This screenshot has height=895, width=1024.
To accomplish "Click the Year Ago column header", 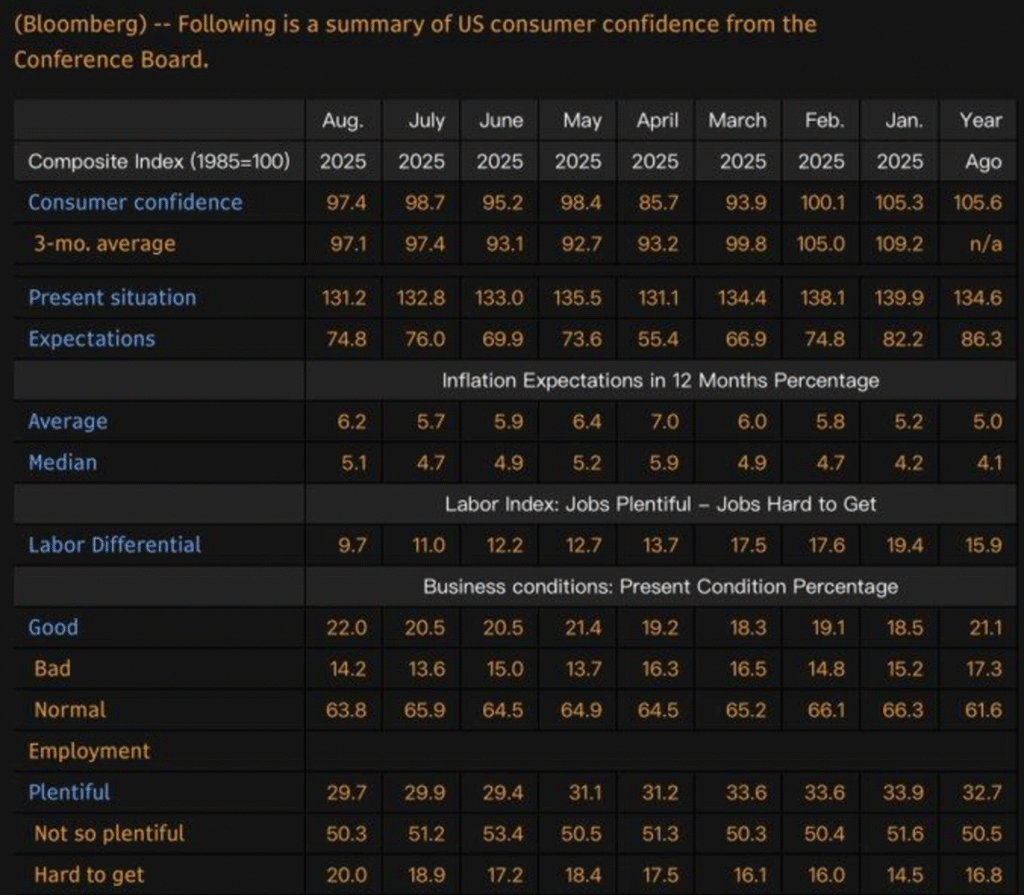I will [x=980, y=140].
